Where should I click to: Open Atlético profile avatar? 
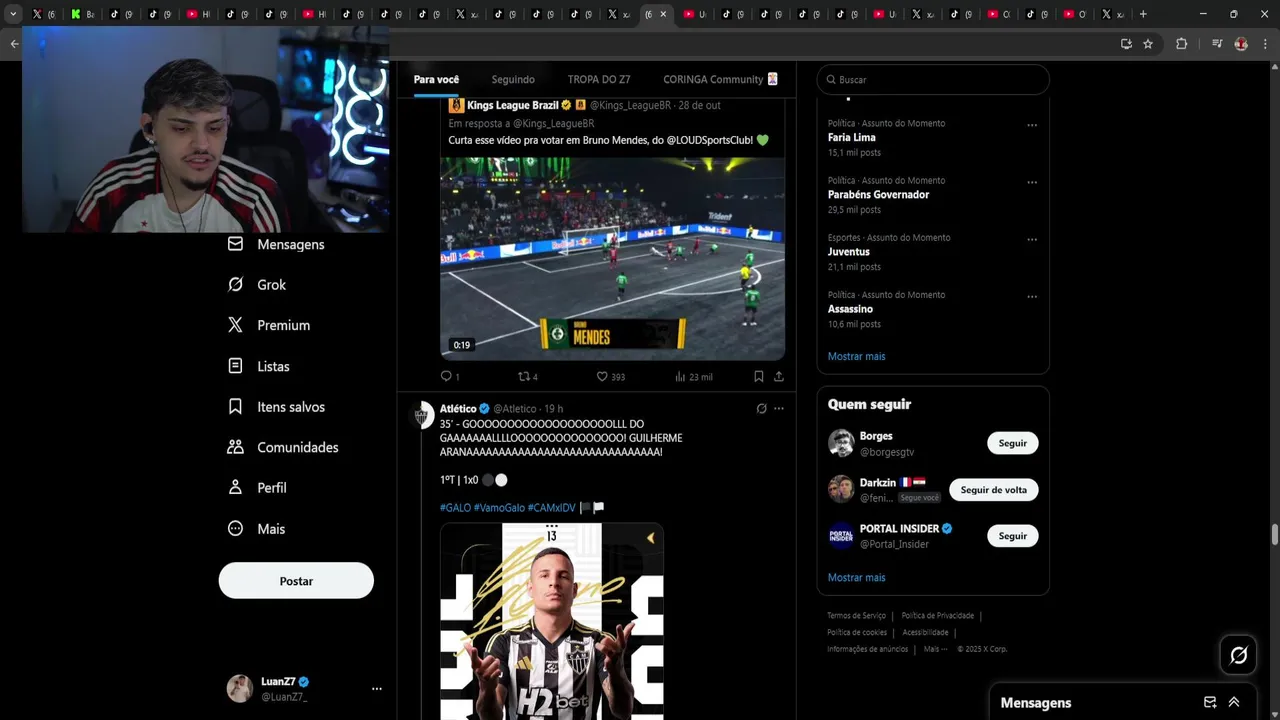[x=423, y=415]
